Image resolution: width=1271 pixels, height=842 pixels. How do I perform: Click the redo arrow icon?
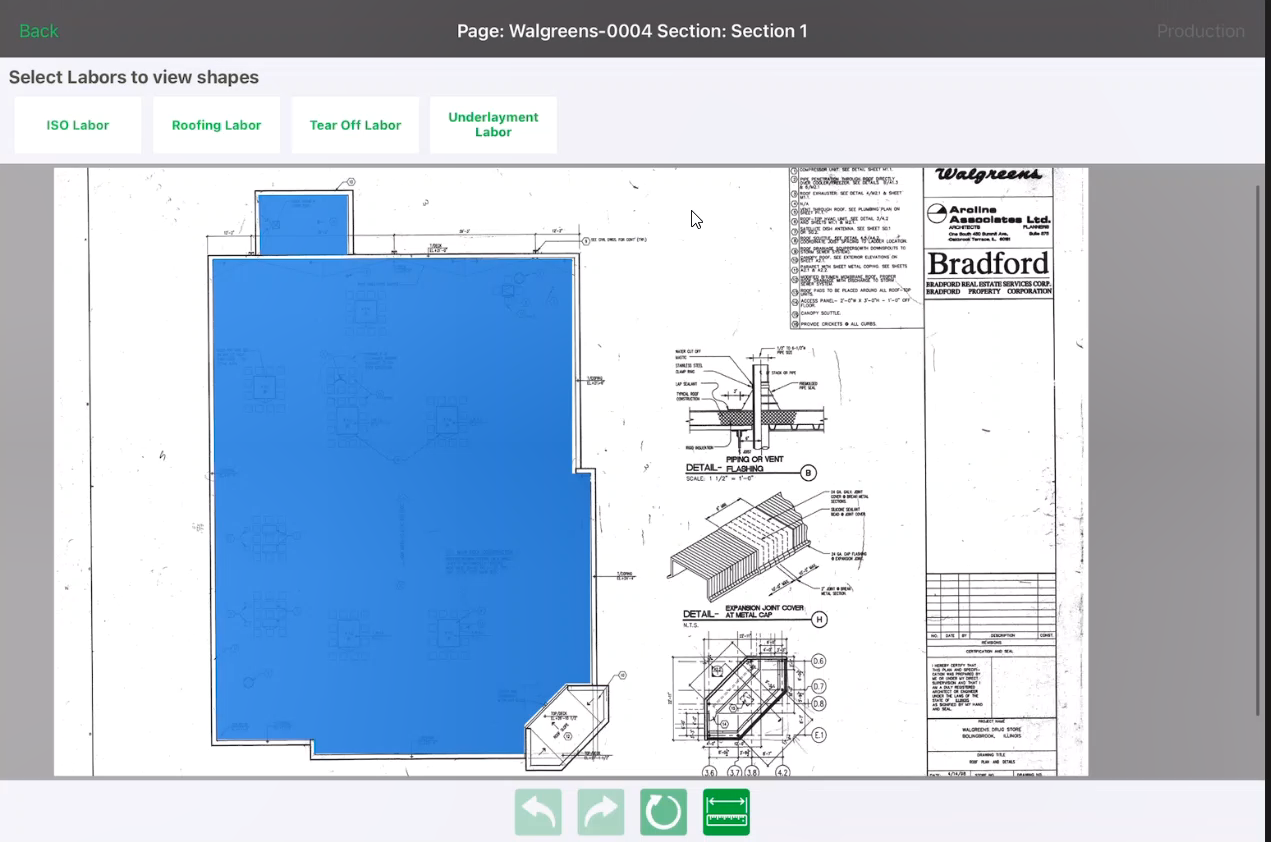coord(601,812)
